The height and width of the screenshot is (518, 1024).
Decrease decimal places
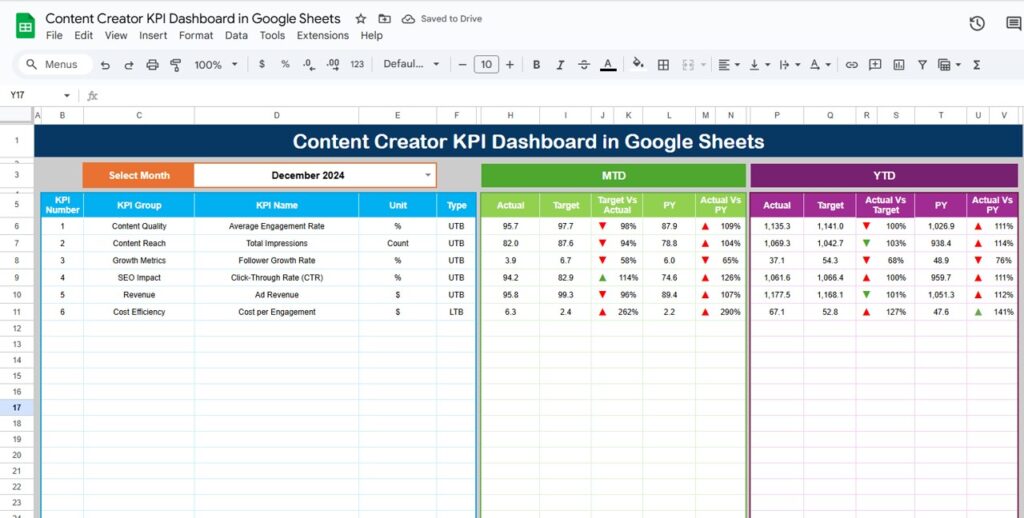[x=309, y=64]
